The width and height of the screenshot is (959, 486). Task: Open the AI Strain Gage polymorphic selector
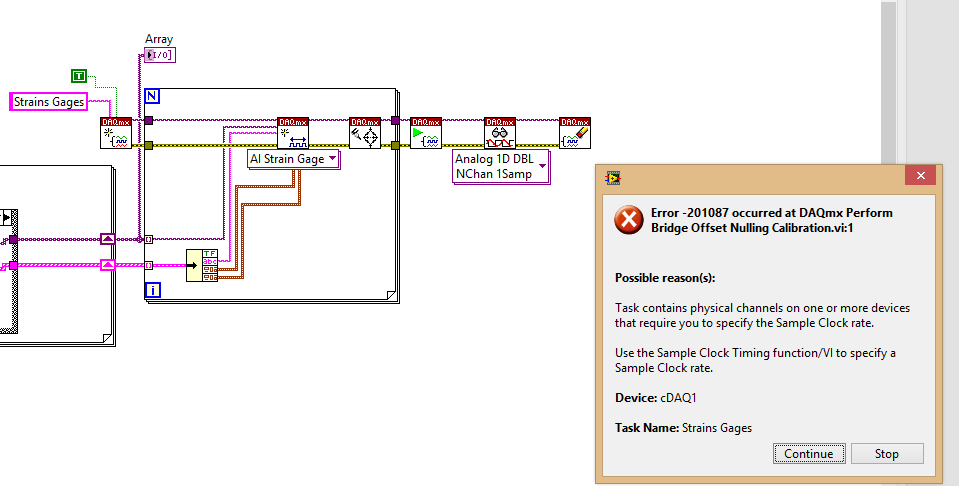[x=294, y=159]
